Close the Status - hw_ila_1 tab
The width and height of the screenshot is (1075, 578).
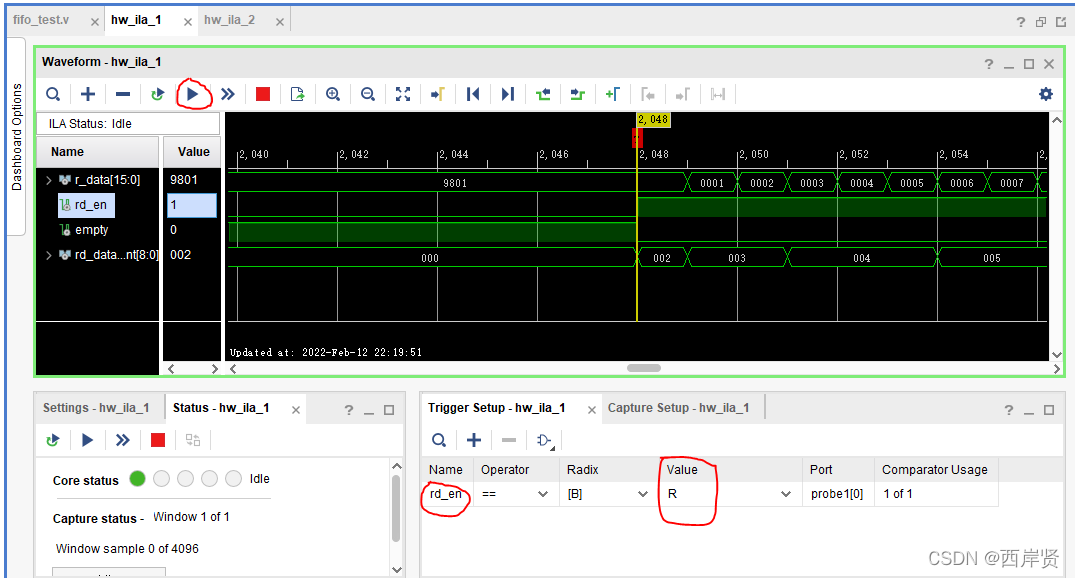[296, 410]
